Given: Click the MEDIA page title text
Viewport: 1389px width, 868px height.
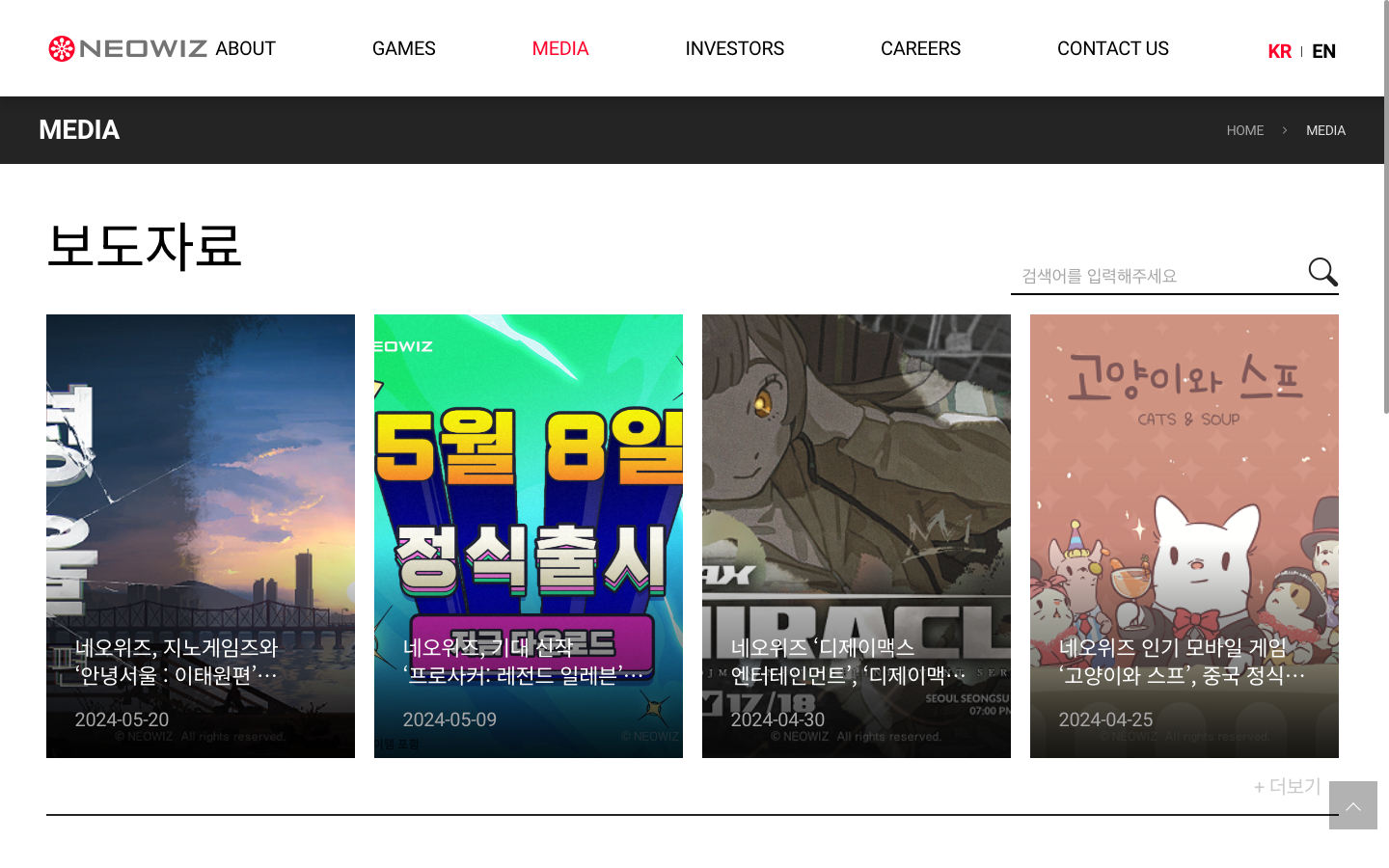Looking at the screenshot, I should click(x=79, y=130).
